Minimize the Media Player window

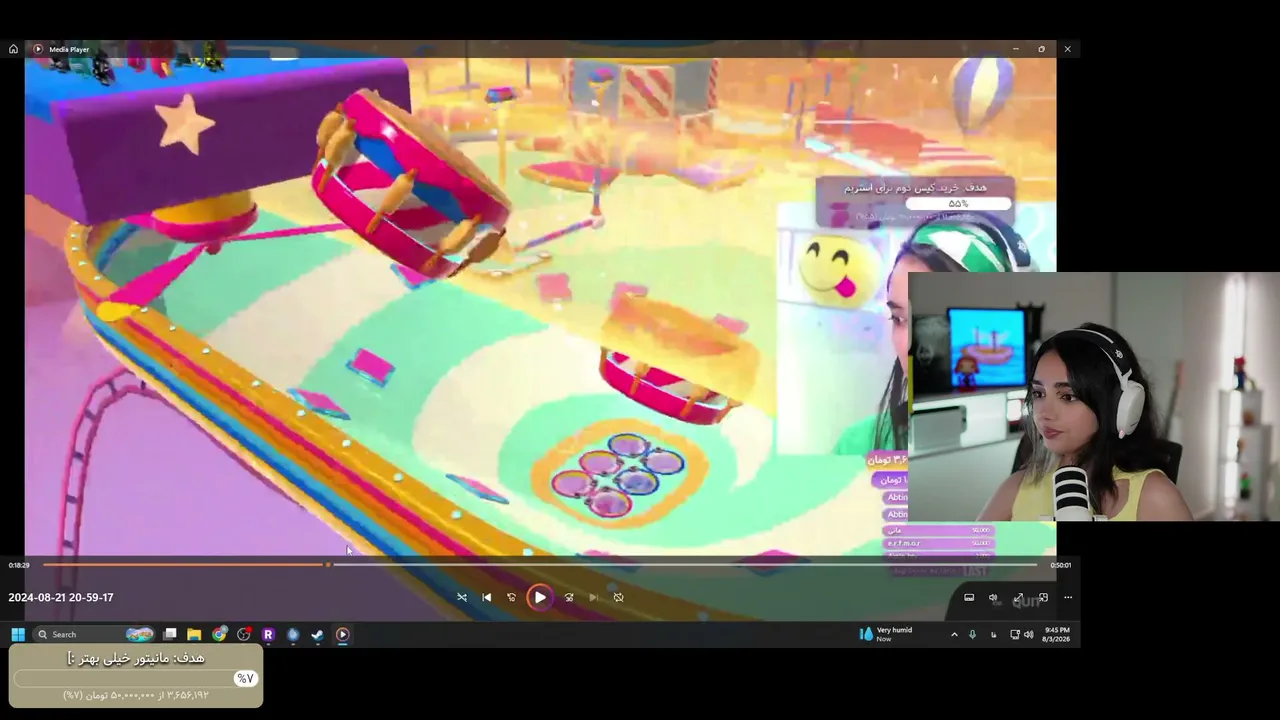[x=1016, y=49]
